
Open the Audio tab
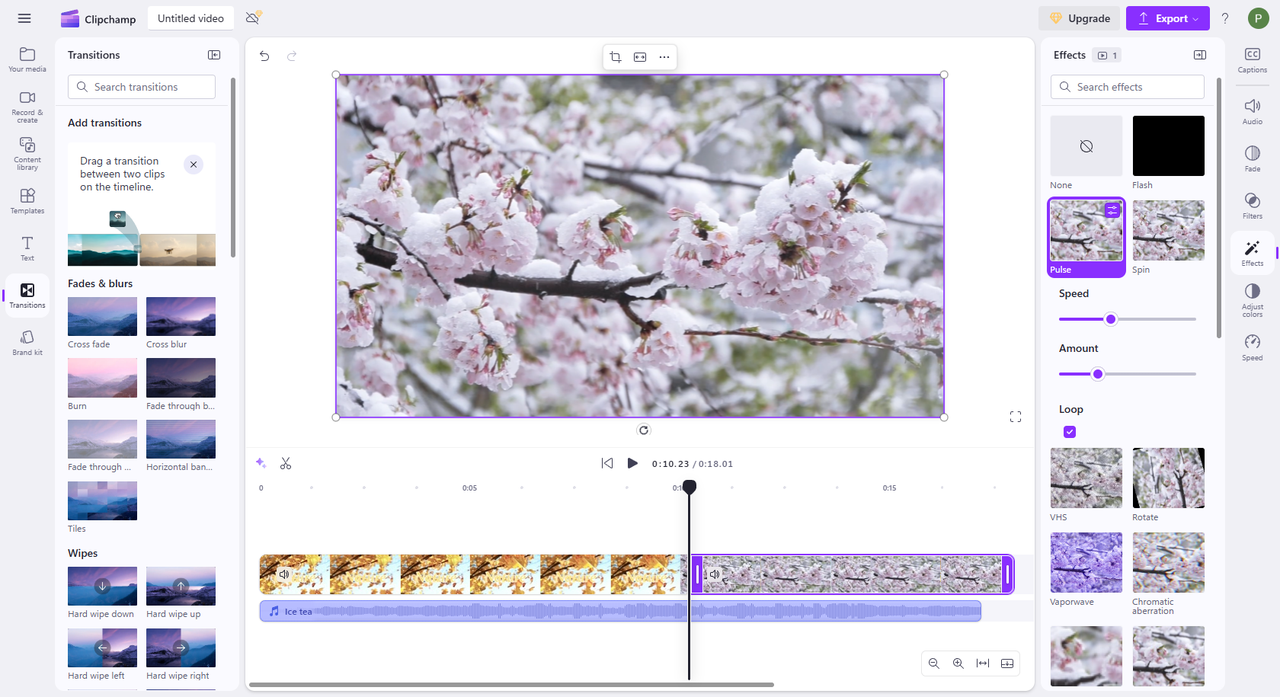(1252, 111)
